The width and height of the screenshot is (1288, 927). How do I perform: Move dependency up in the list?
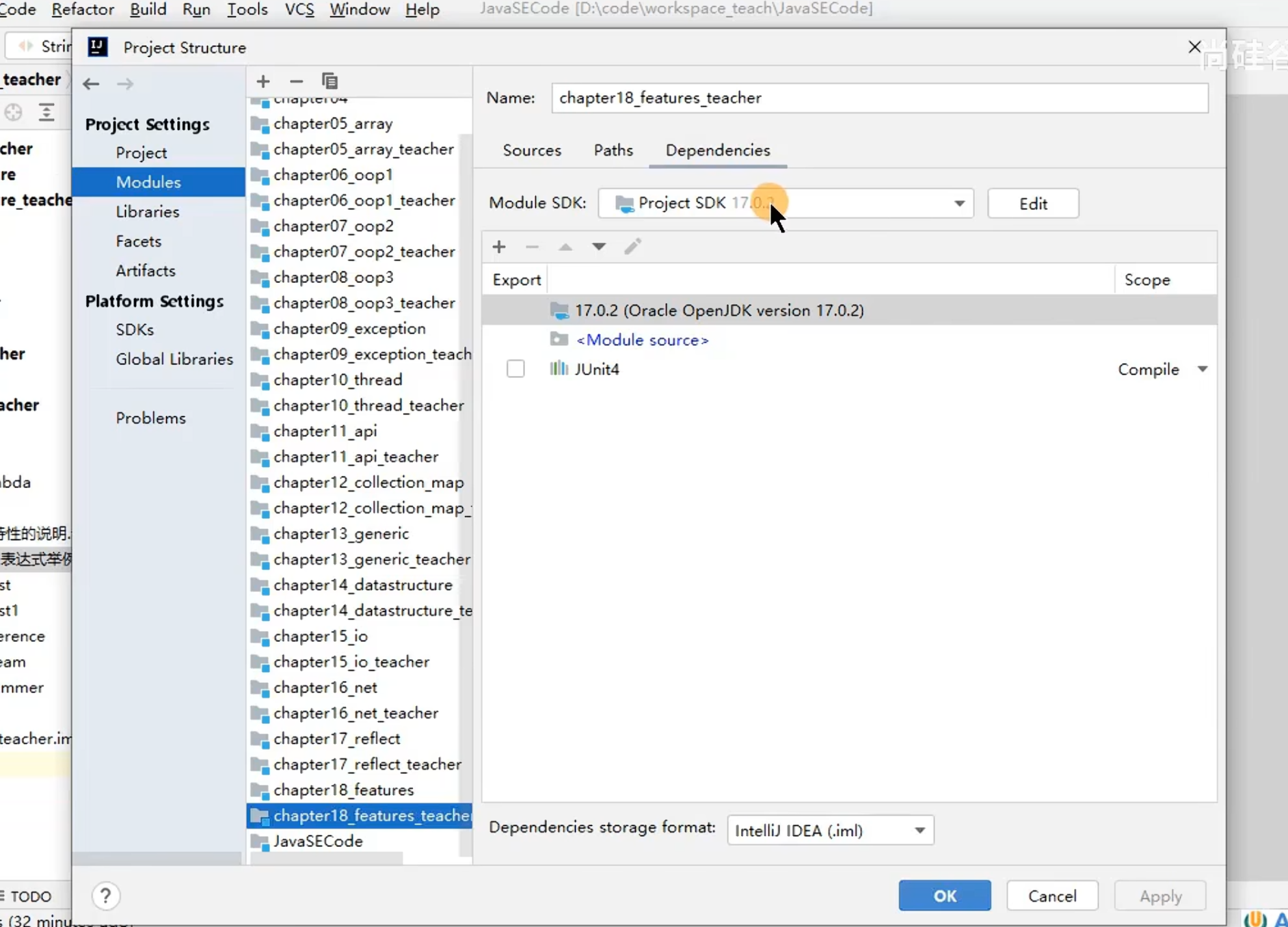[565, 246]
